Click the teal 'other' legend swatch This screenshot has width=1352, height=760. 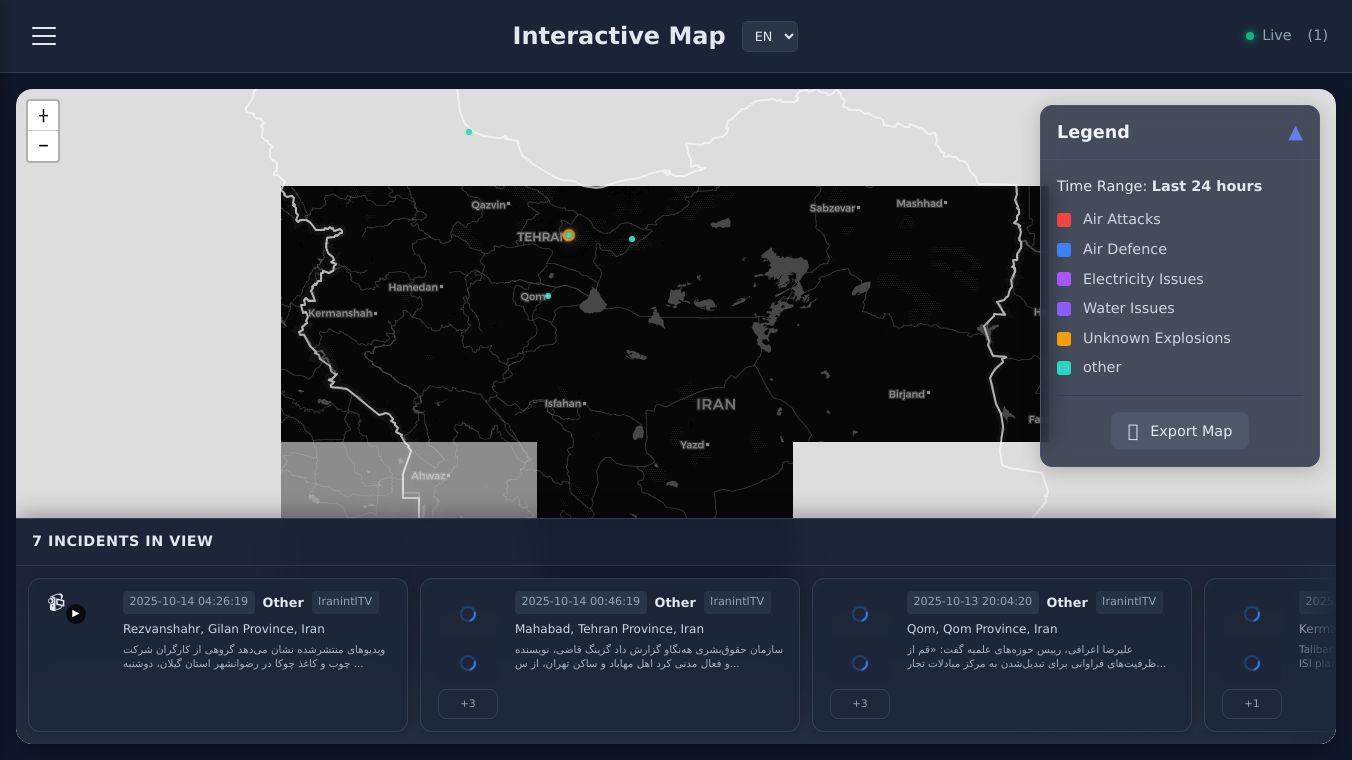(x=1064, y=368)
